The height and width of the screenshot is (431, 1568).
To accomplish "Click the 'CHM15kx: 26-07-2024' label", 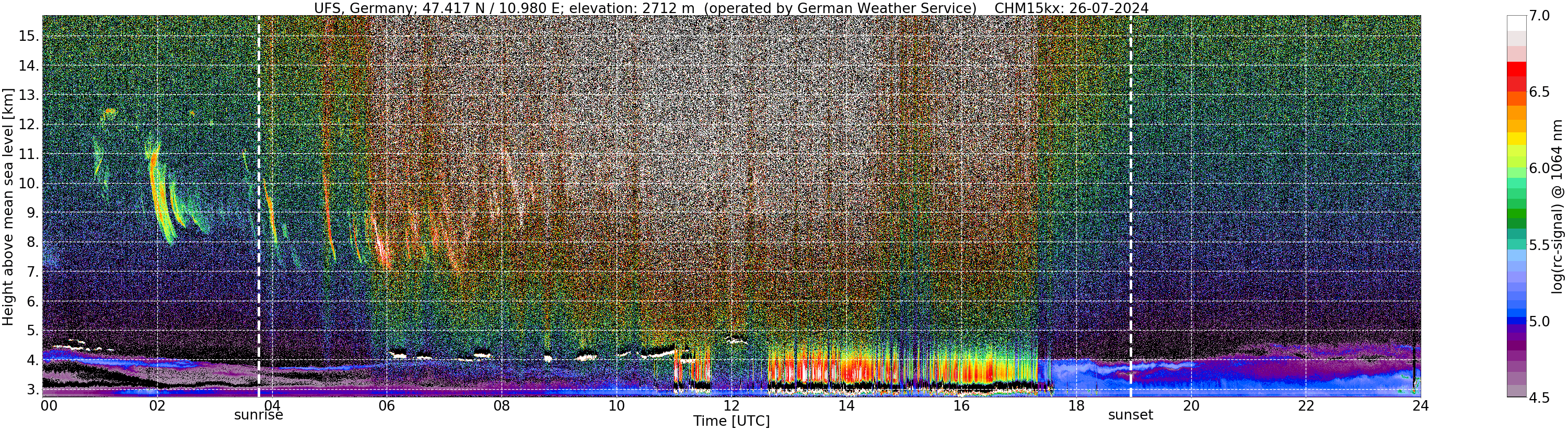I will click(x=1071, y=8).
